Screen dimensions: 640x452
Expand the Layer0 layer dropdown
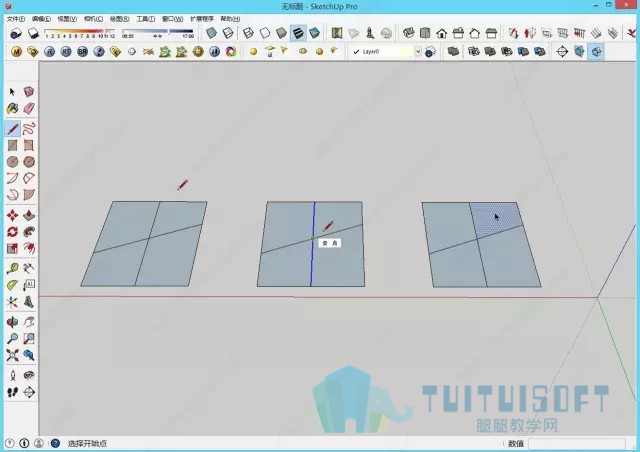click(x=418, y=51)
